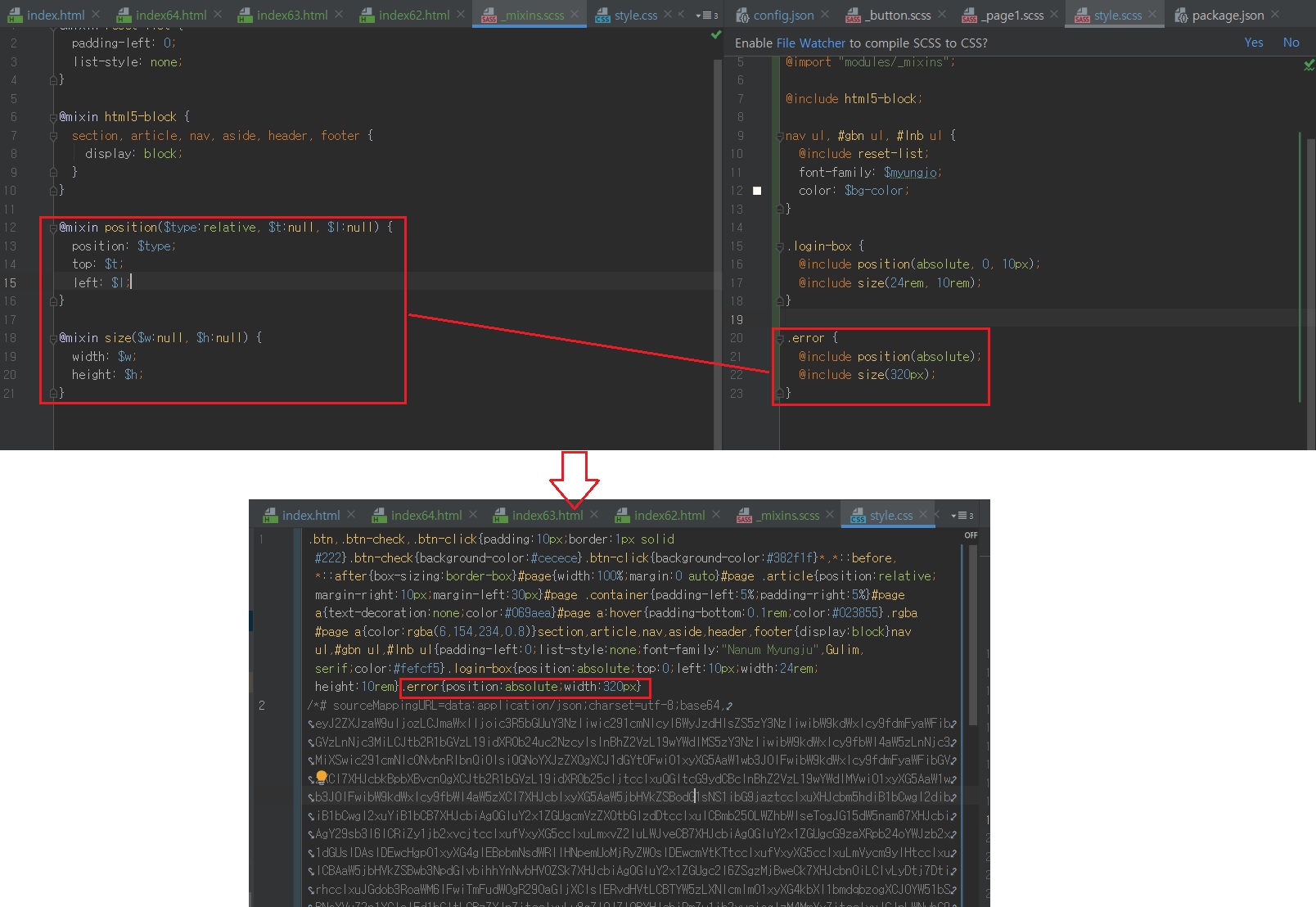Click Yes to enable File Watcher
Image resolution: width=1316 pixels, height=907 pixels.
(1253, 43)
